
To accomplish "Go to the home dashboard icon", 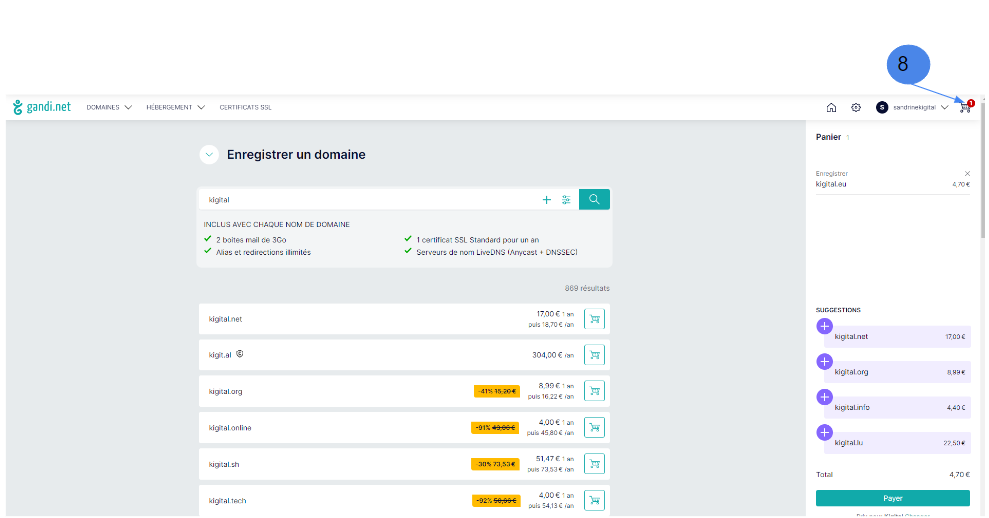I will pos(831,108).
